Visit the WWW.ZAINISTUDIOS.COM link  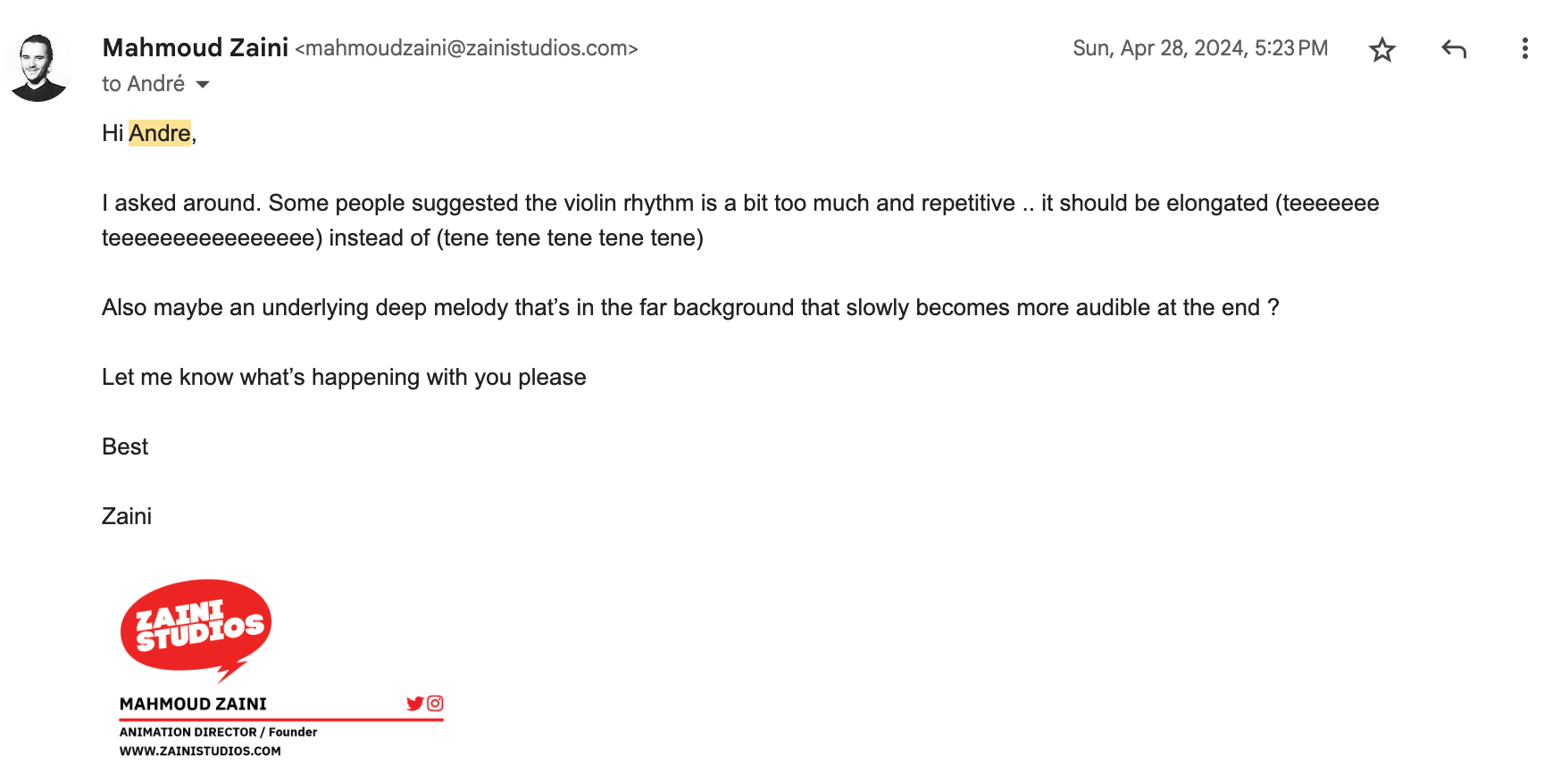pyautogui.click(x=200, y=751)
